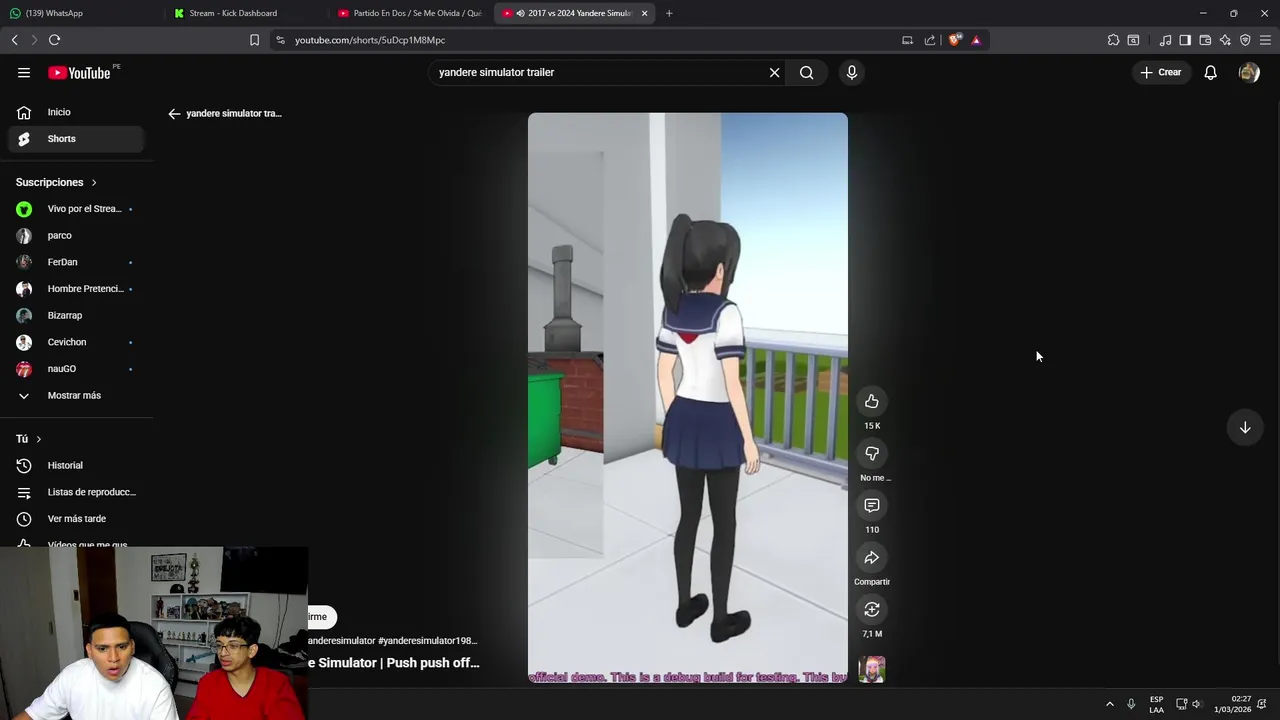Open the Leo AI sparkle icon
This screenshot has width=1280, height=720.
tap(1225, 40)
